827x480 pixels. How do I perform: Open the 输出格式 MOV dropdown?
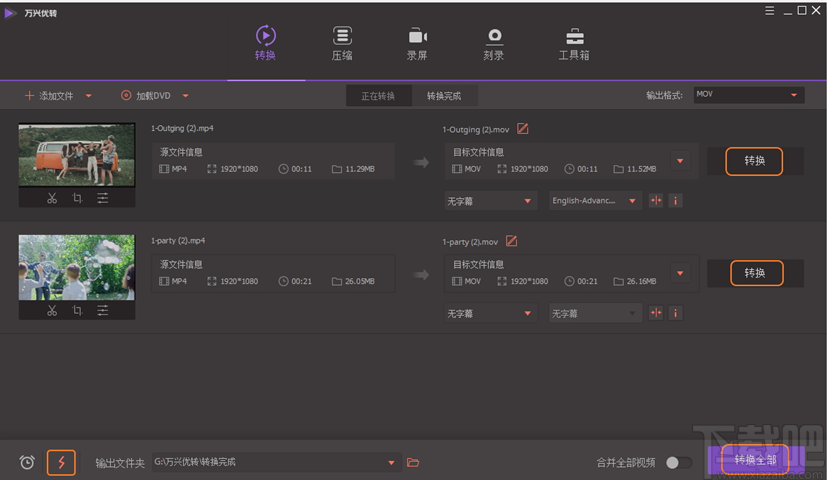pyautogui.click(x=748, y=95)
